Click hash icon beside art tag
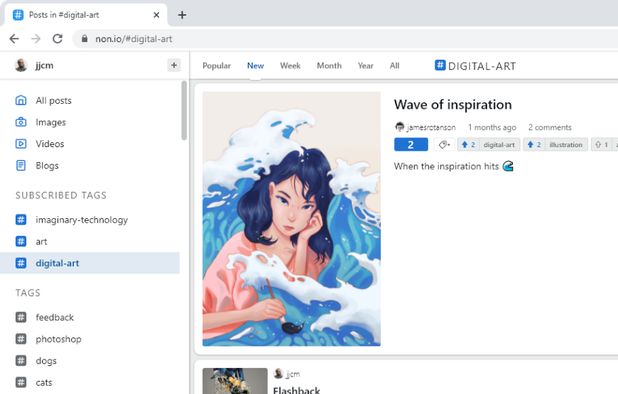The image size is (618, 394). coord(21,241)
